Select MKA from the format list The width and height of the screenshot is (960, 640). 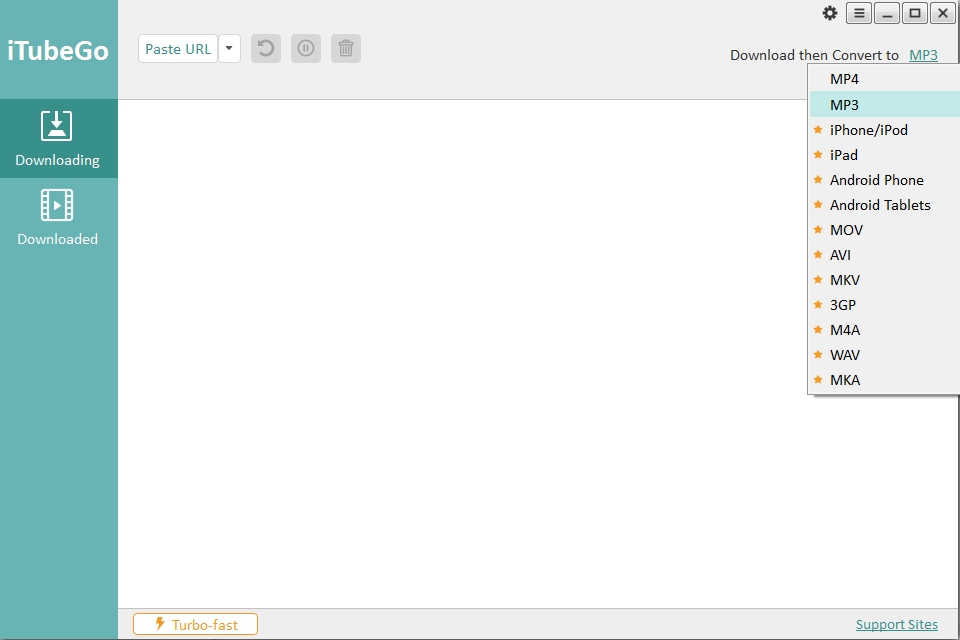click(x=884, y=380)
